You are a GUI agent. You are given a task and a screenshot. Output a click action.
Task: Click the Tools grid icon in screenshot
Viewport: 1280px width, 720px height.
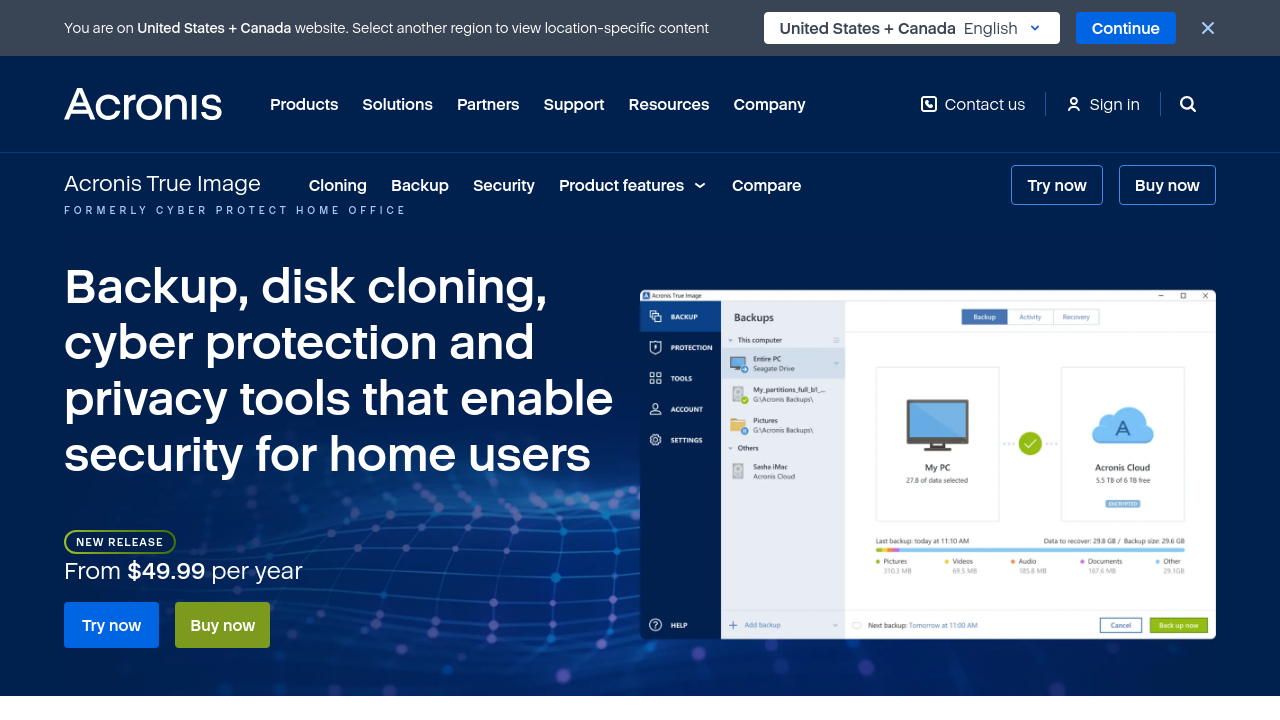pyautogui.click(x=656, y=378)
